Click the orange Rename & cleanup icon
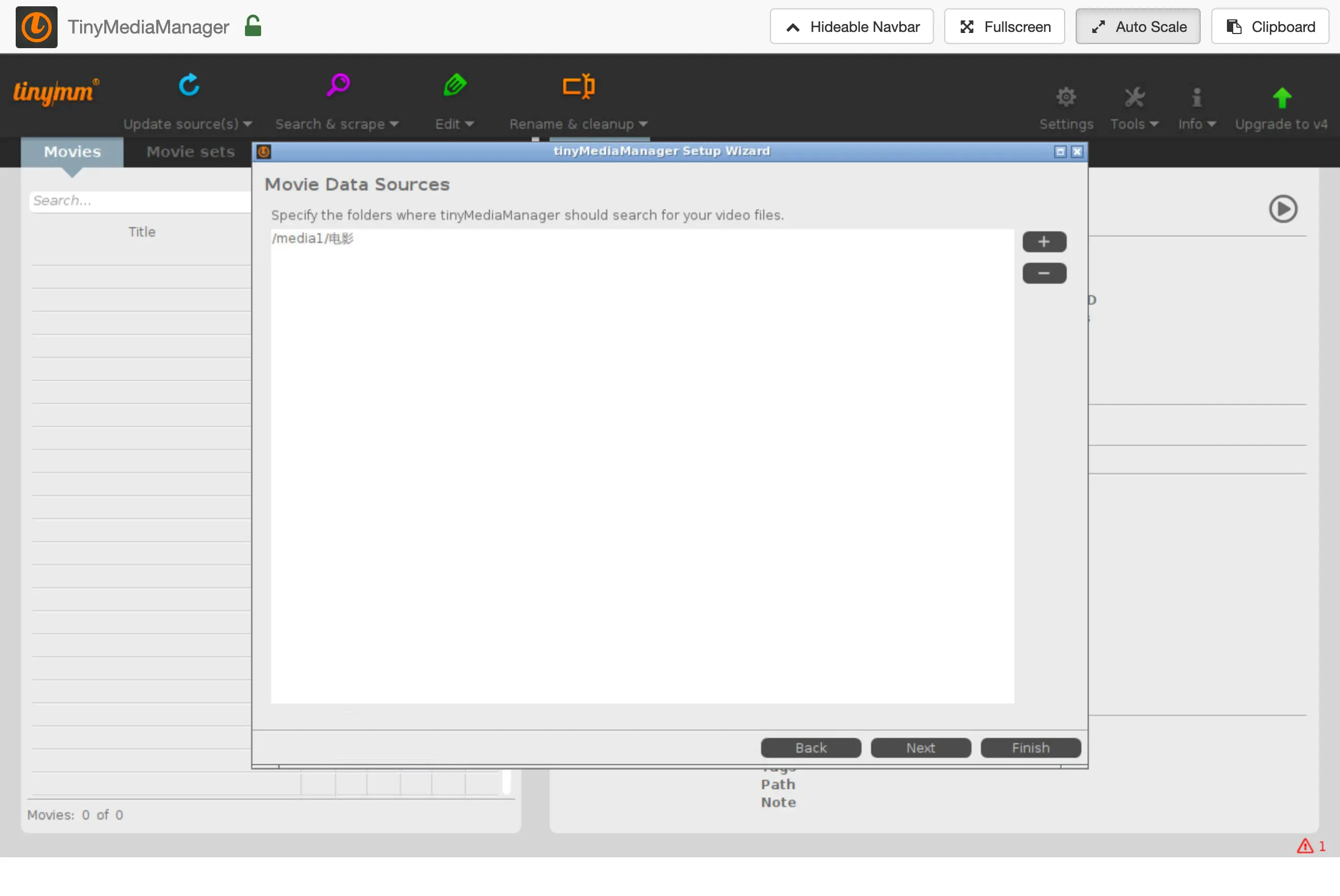The image size is (1340, 896). (x=578, y=86)
